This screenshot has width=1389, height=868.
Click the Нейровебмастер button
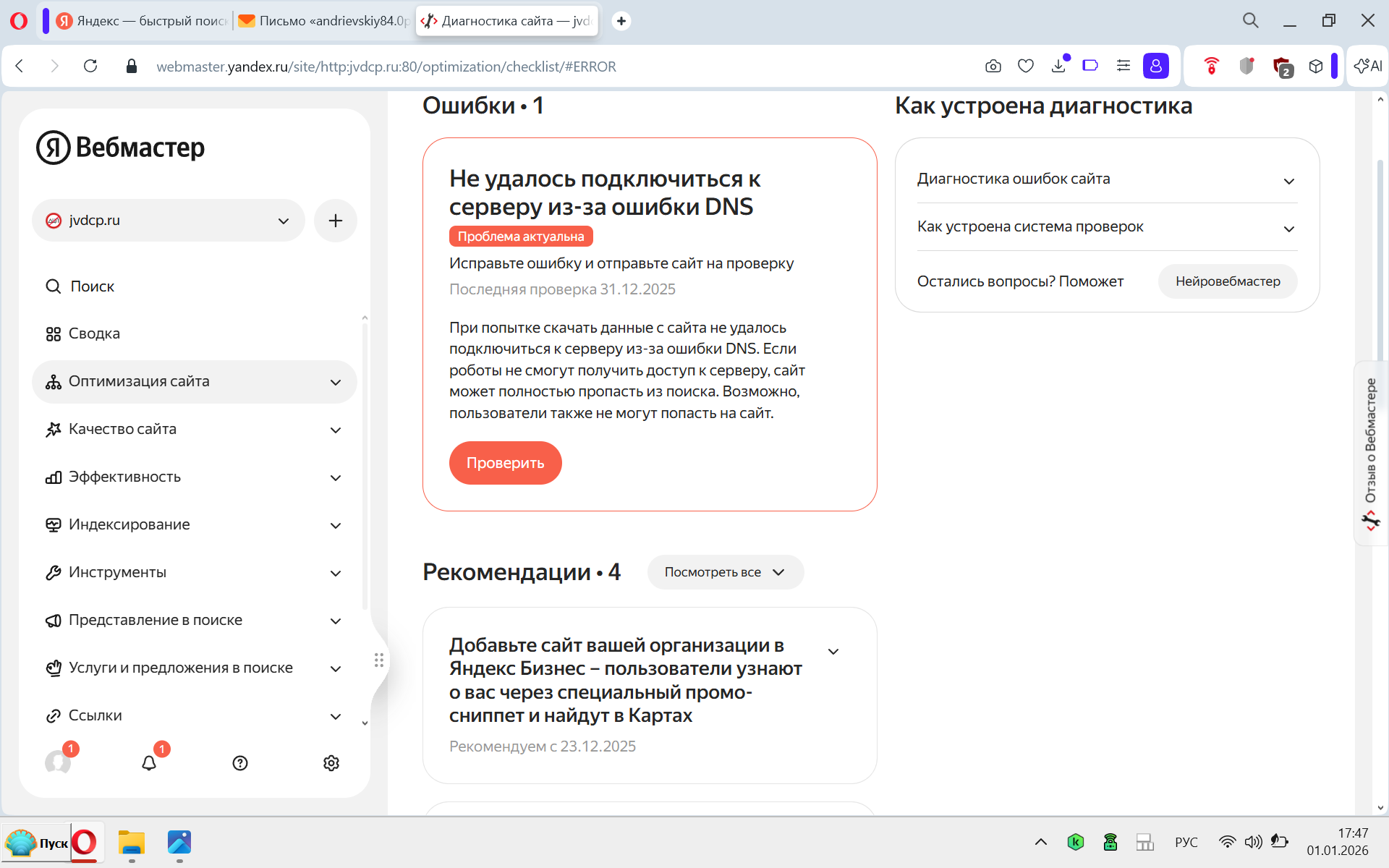point(1227,281)
